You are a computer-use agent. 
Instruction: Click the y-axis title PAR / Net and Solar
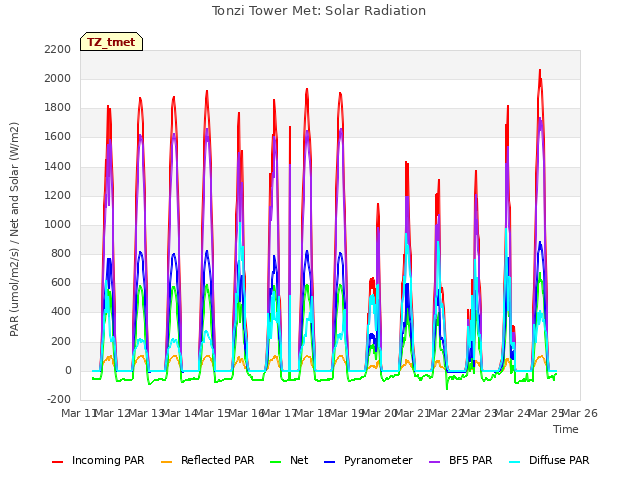click(x=14, y=229)
